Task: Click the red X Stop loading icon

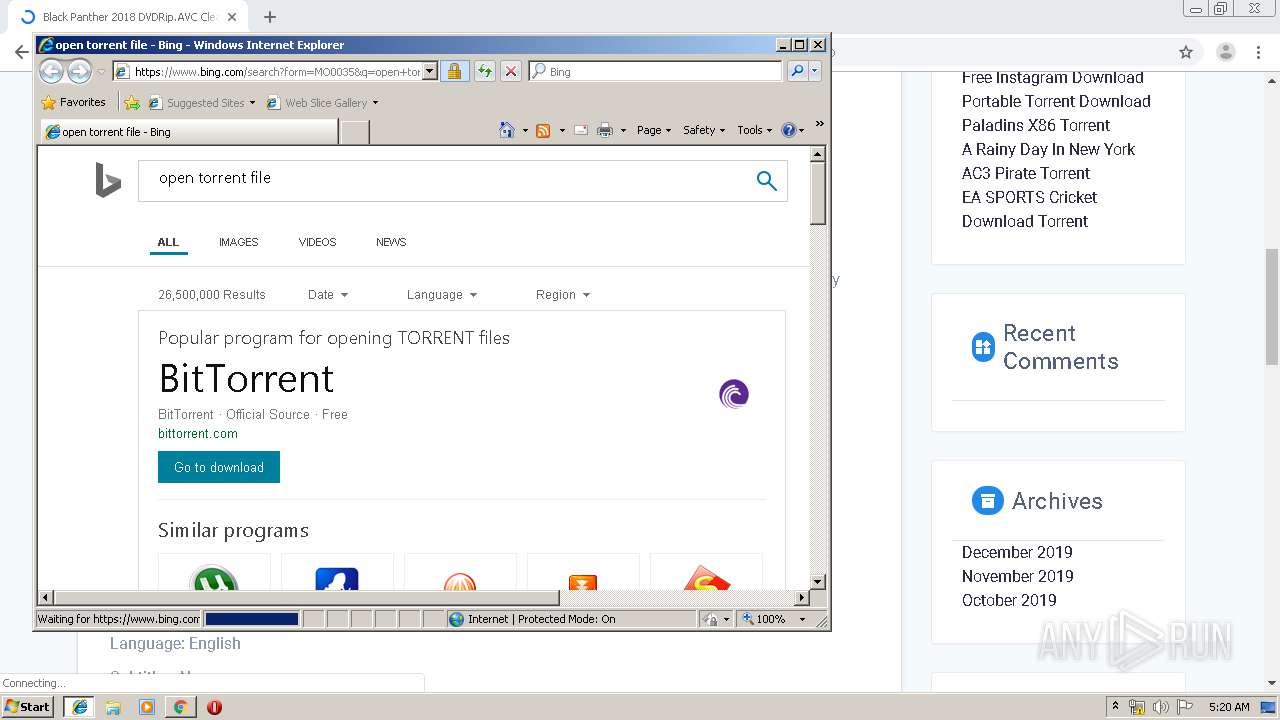Action: pyautogui.click(x=510, y=71)
